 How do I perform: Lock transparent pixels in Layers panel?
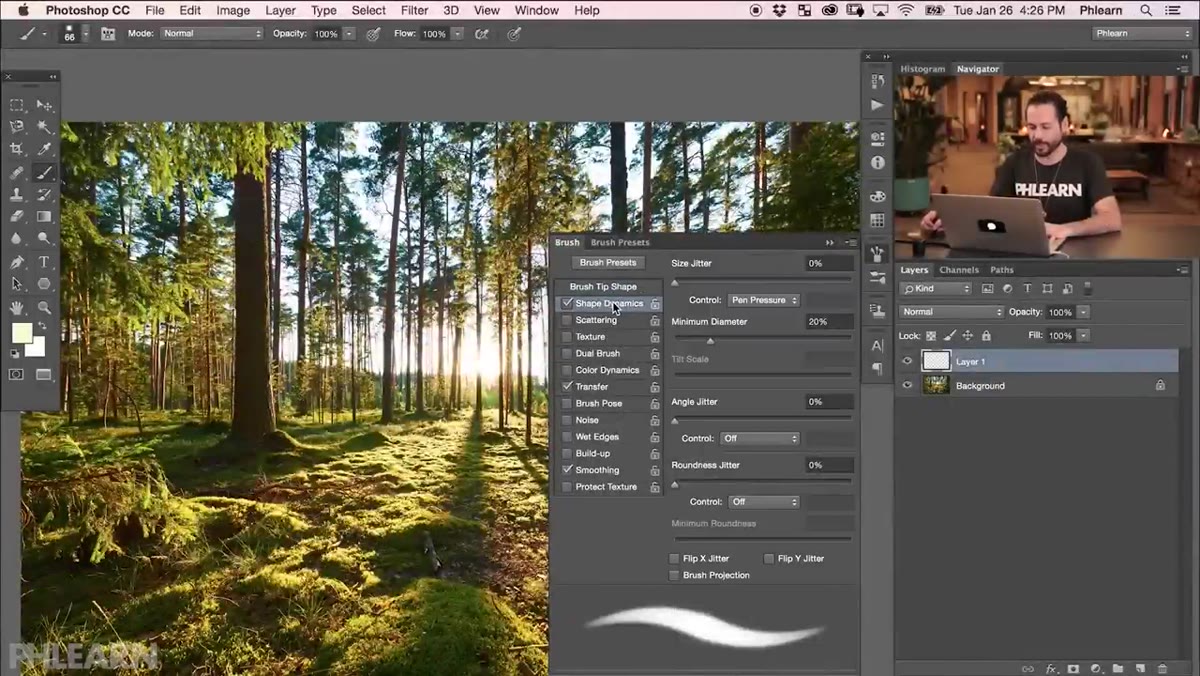tap(931, 336)
